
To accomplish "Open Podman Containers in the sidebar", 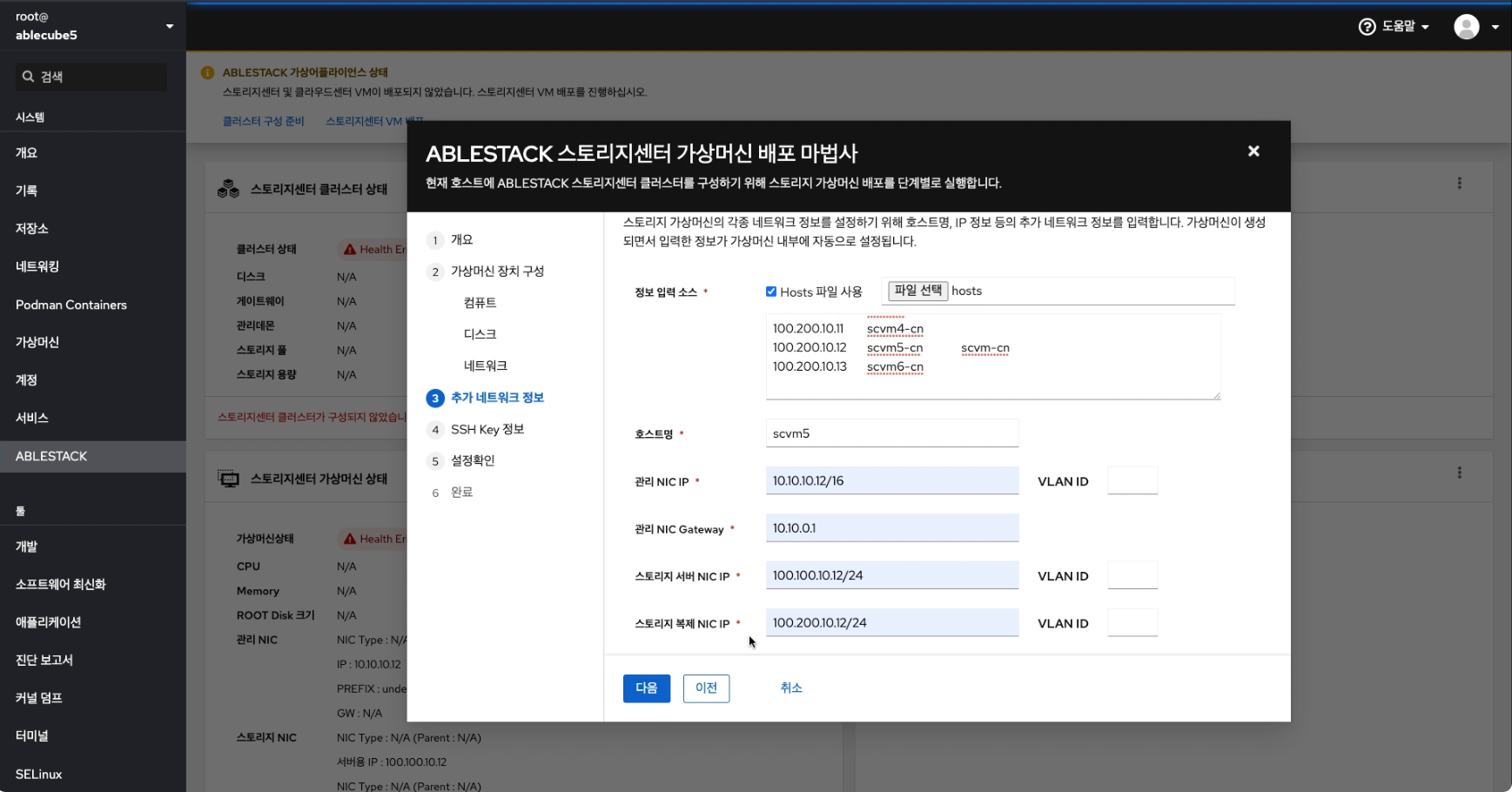I will click(93, 305).
